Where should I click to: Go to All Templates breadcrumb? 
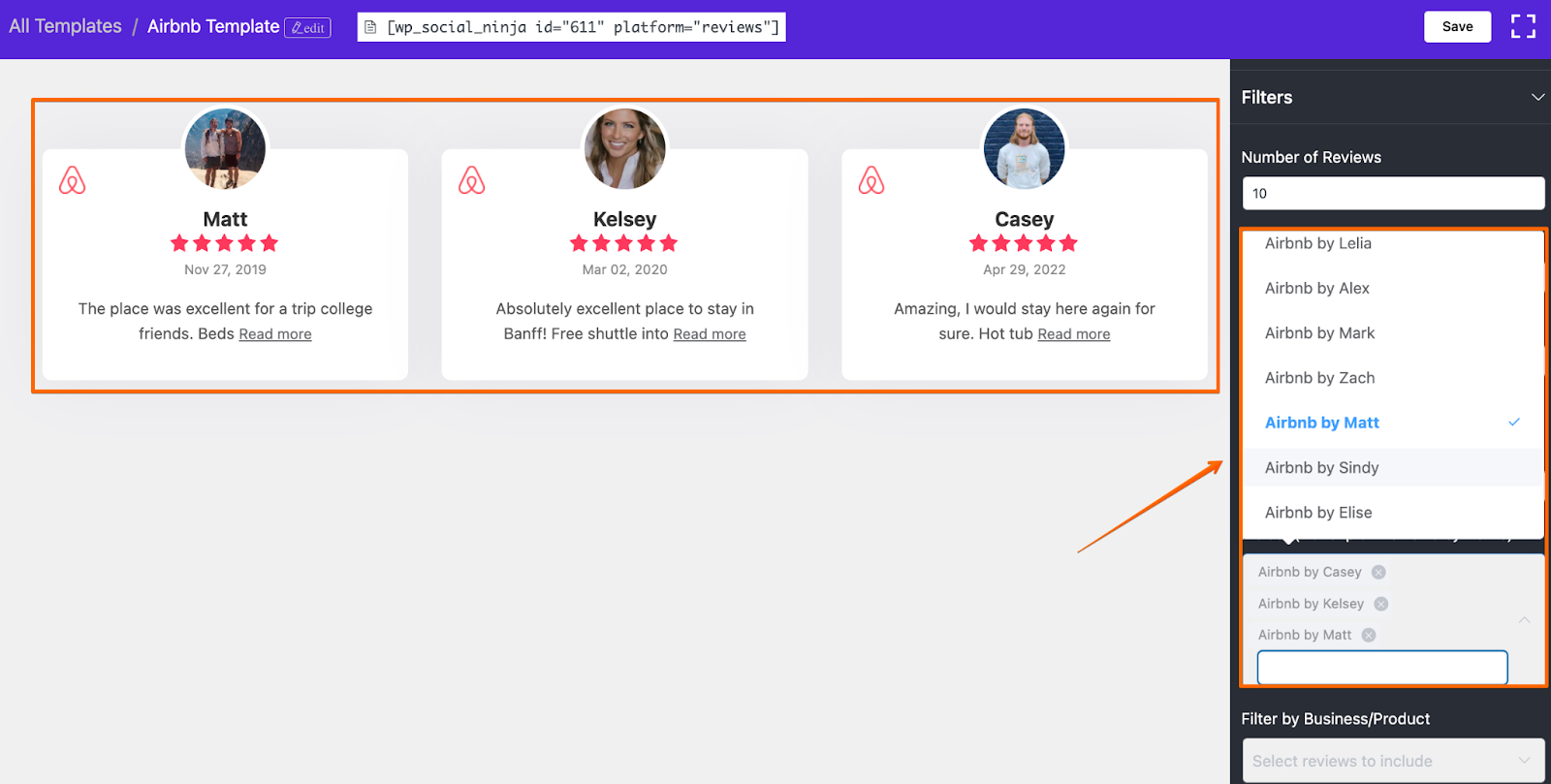click(x=66, y=26)
